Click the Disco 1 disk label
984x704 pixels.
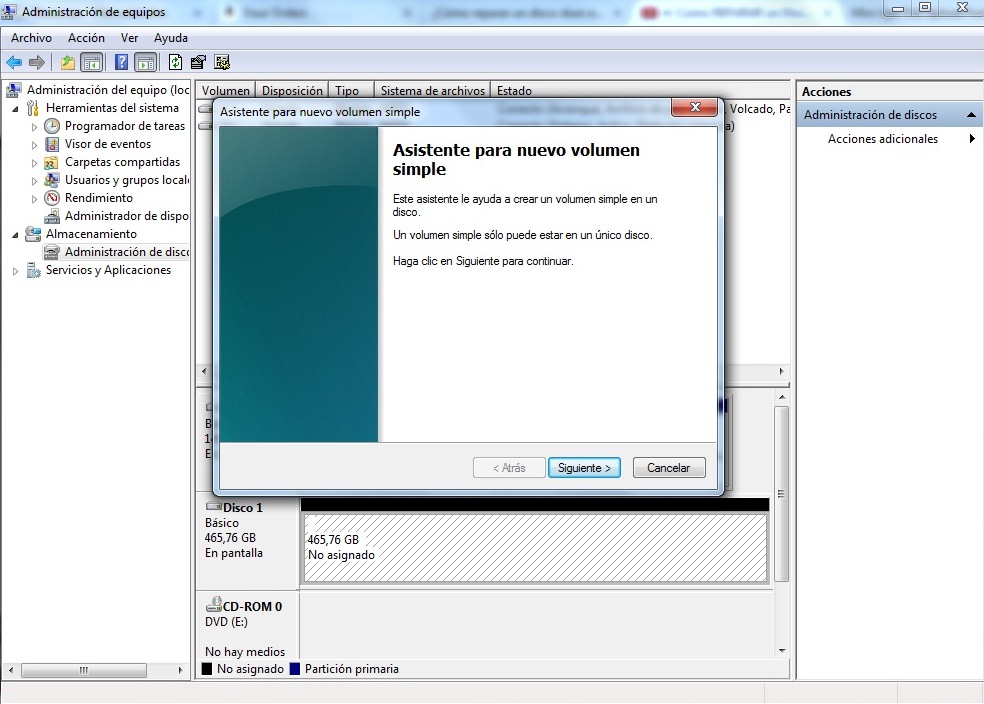point(243,508)
